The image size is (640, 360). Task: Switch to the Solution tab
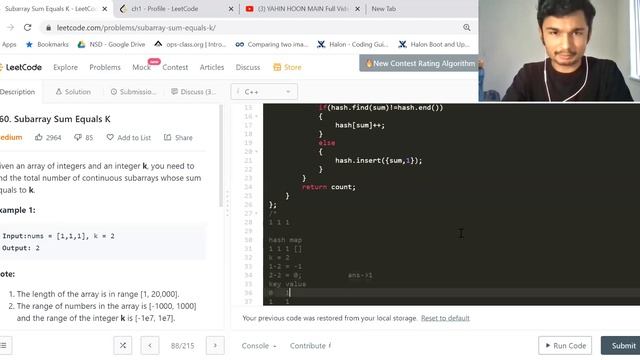pyautogui.click(x=73, y=92)
